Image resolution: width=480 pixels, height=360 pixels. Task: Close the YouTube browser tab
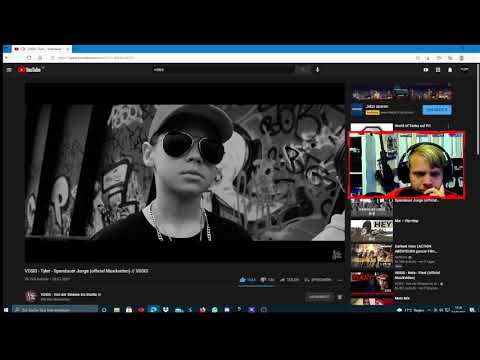(68, 49)
